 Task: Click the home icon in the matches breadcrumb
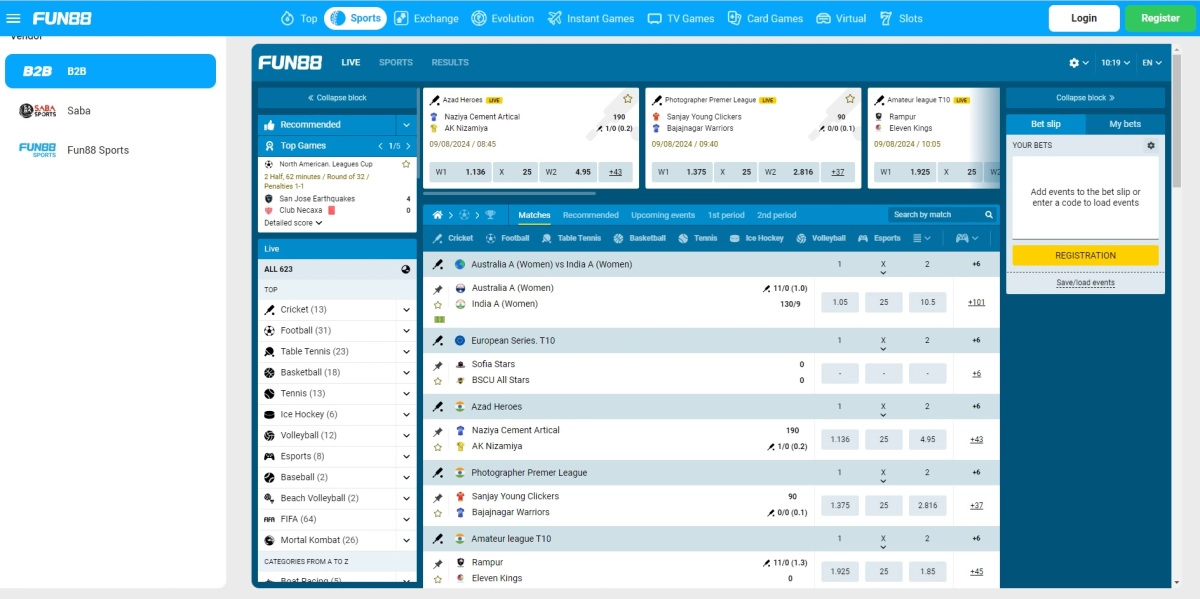click(437, 215)
